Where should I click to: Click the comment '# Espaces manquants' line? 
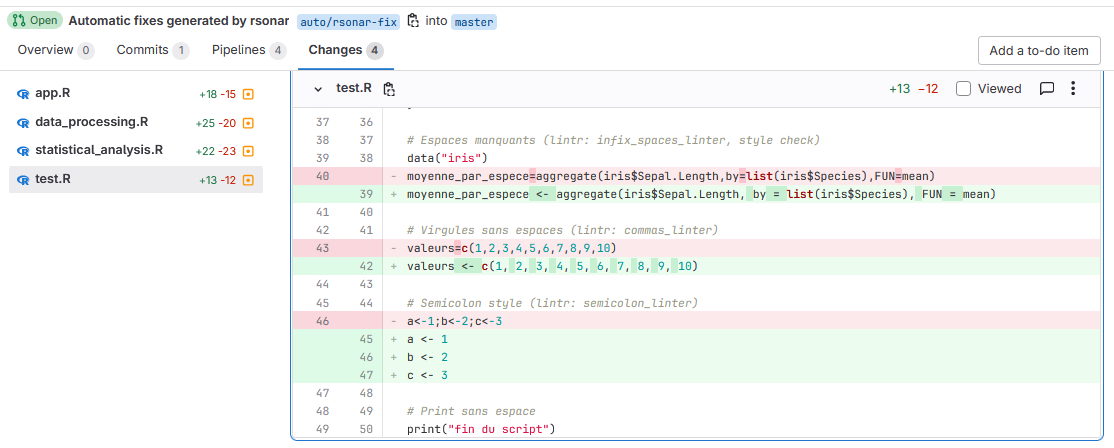click(614, 141)
